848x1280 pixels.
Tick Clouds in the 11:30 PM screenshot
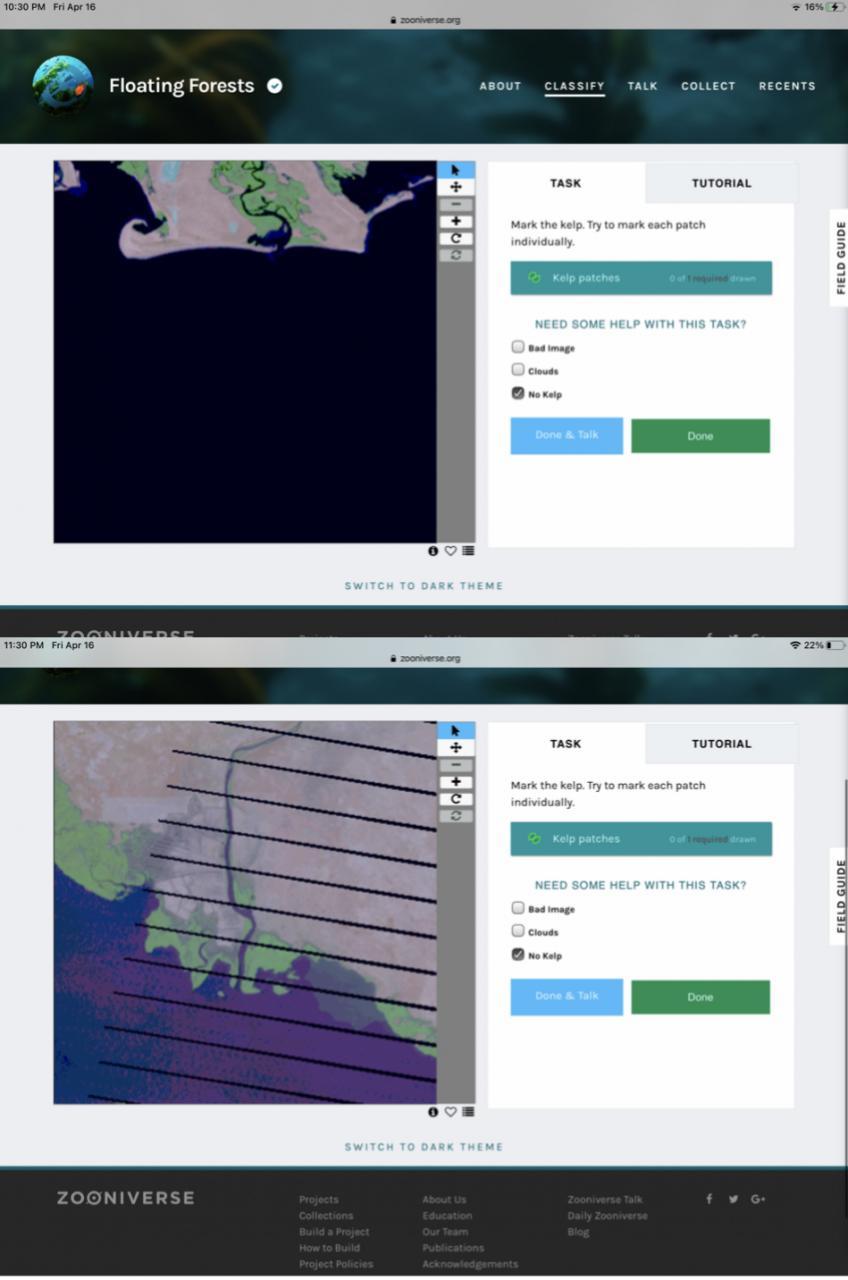tap(518, 931)
